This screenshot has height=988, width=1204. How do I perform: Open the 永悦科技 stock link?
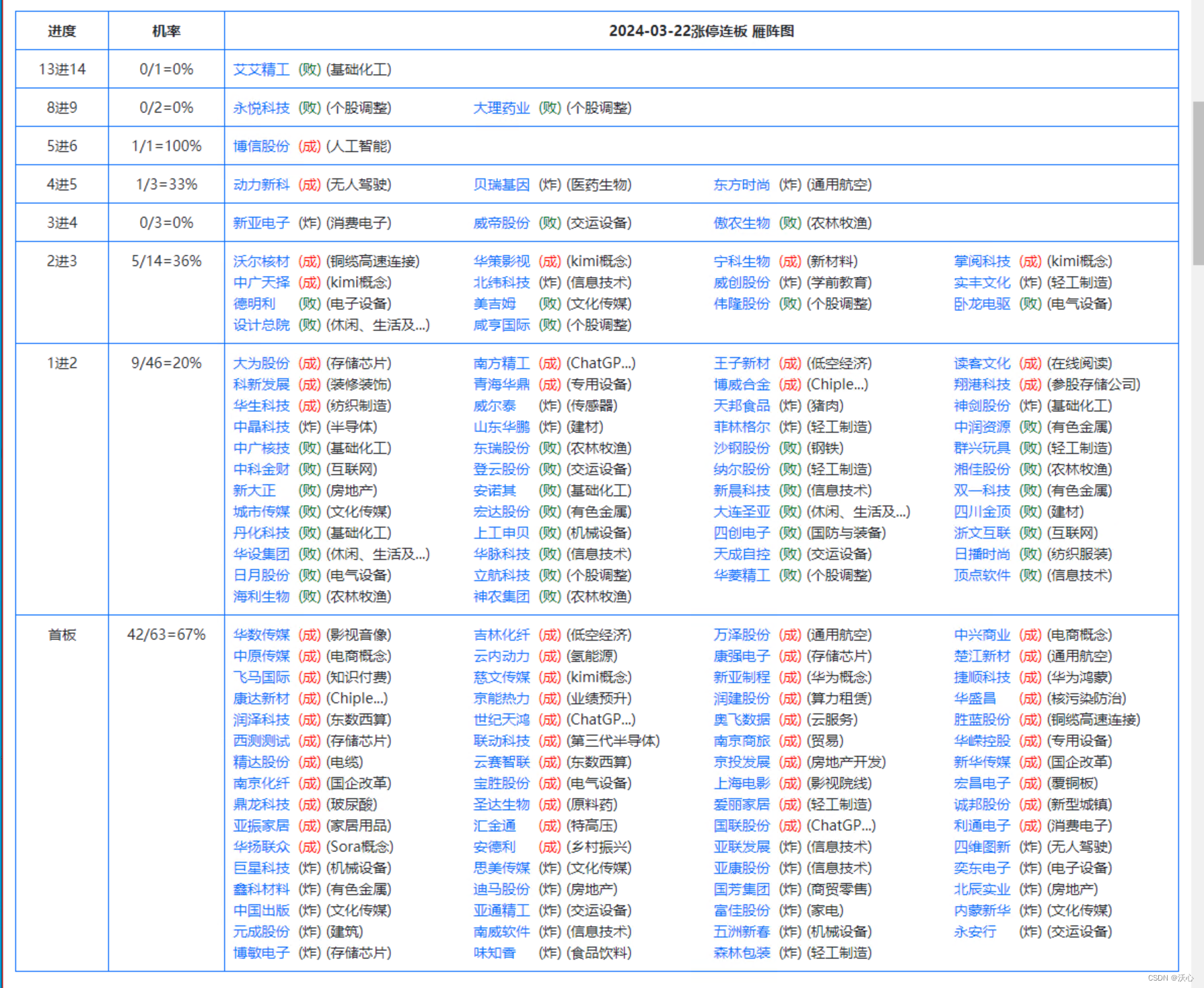261,108
